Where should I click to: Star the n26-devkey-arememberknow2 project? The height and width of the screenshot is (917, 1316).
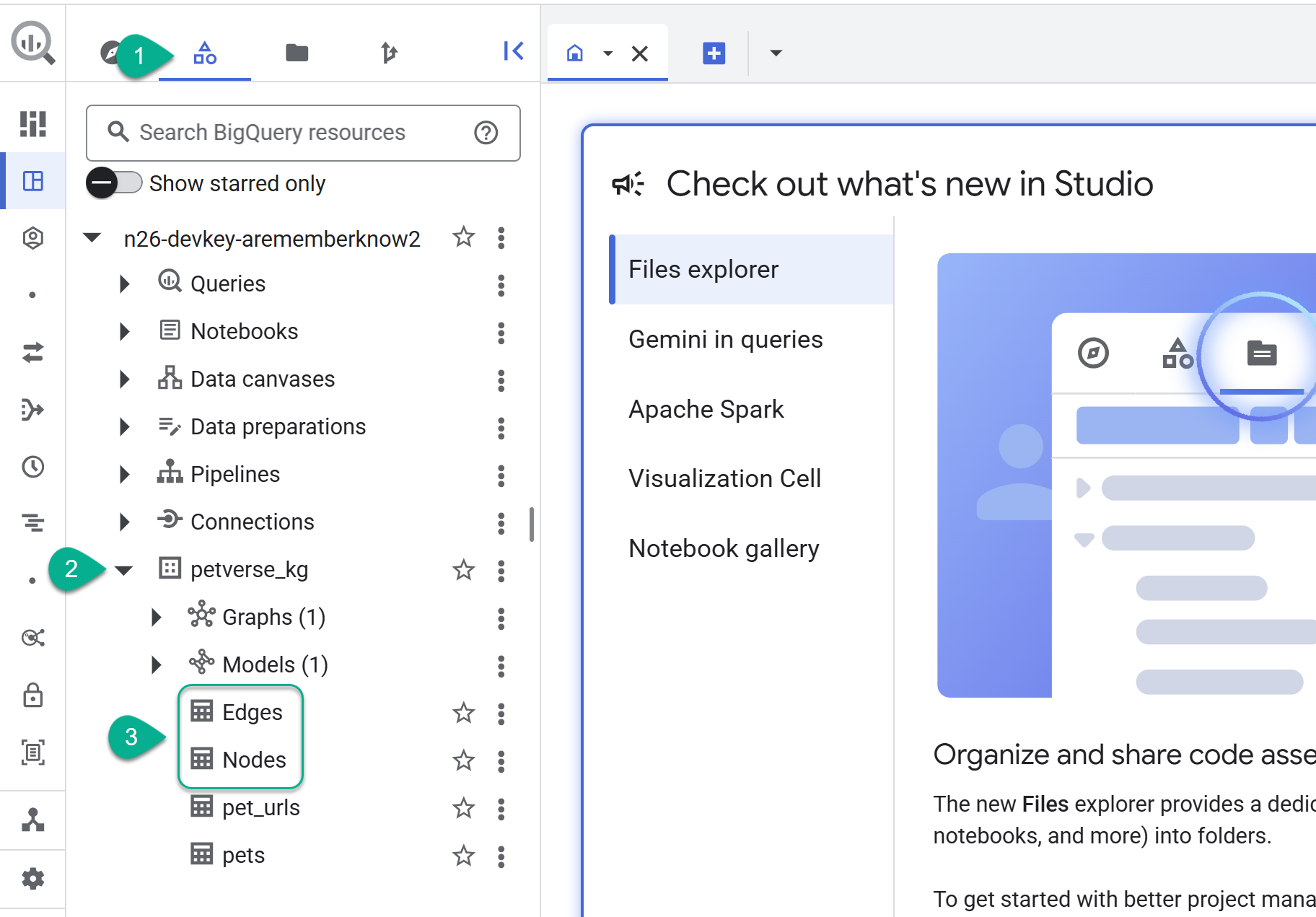click(463, 237)
